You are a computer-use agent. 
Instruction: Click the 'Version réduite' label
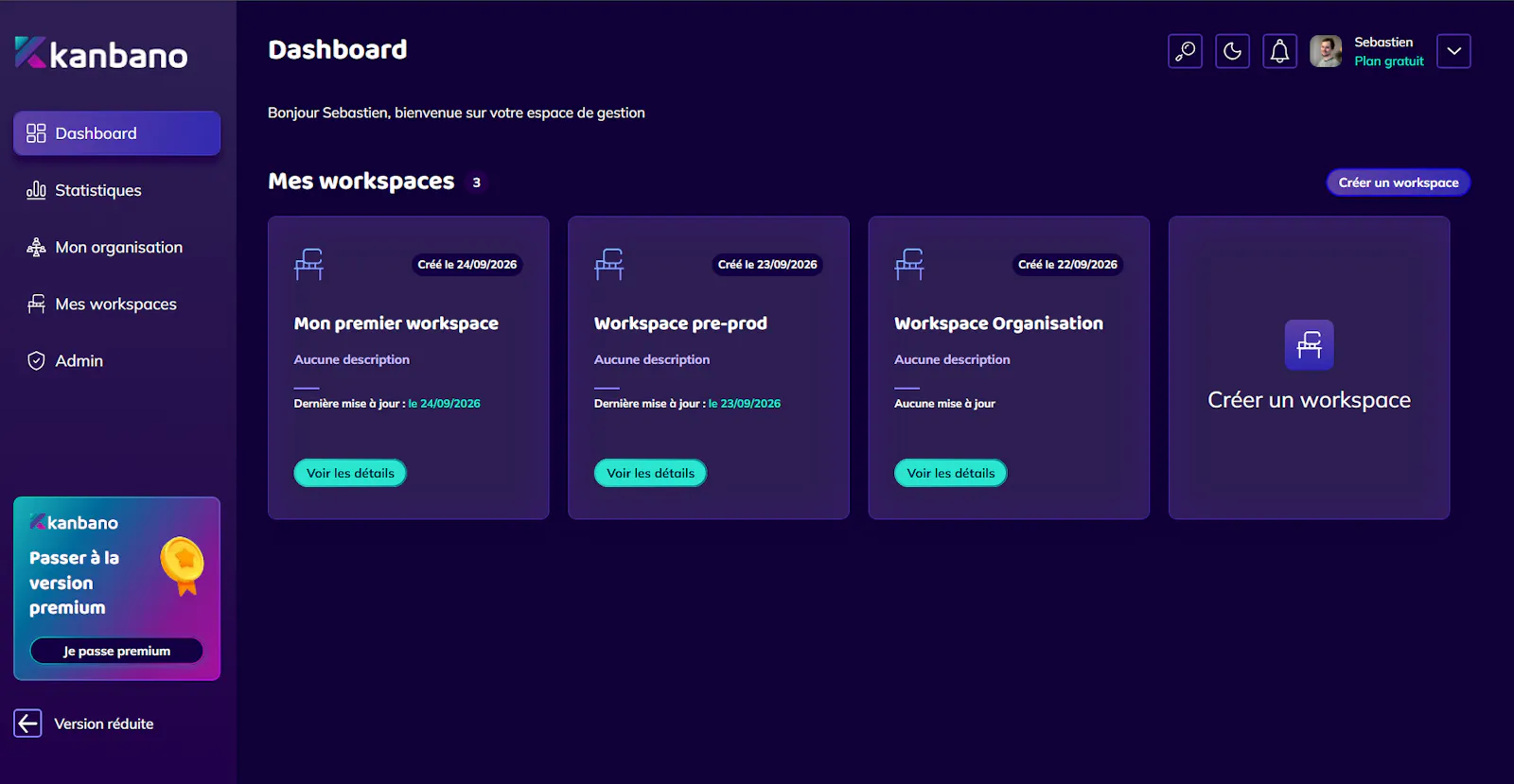pyautogui.click(x=104, y=723)
